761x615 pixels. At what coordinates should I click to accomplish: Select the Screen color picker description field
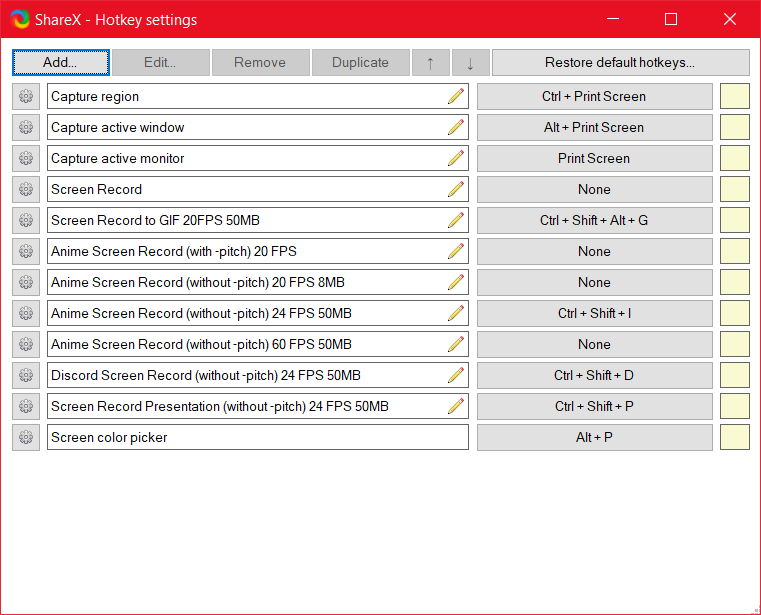(258, 437)
